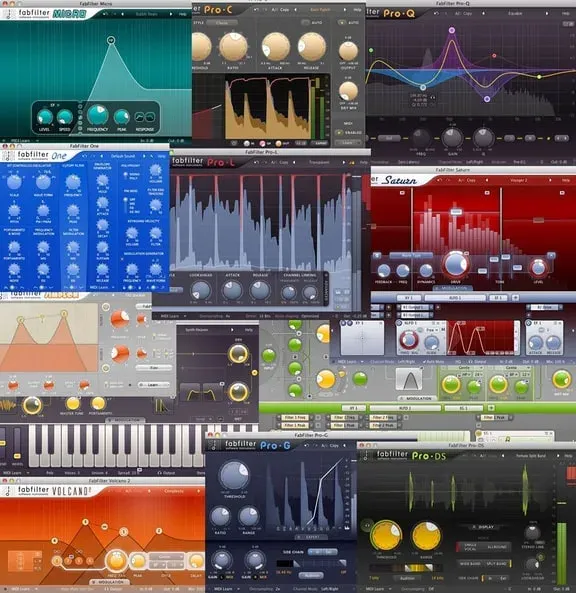This screenshot has width=576, height=593.
Task: Click the filter peak node in Micro display
Action: [111, 40]
